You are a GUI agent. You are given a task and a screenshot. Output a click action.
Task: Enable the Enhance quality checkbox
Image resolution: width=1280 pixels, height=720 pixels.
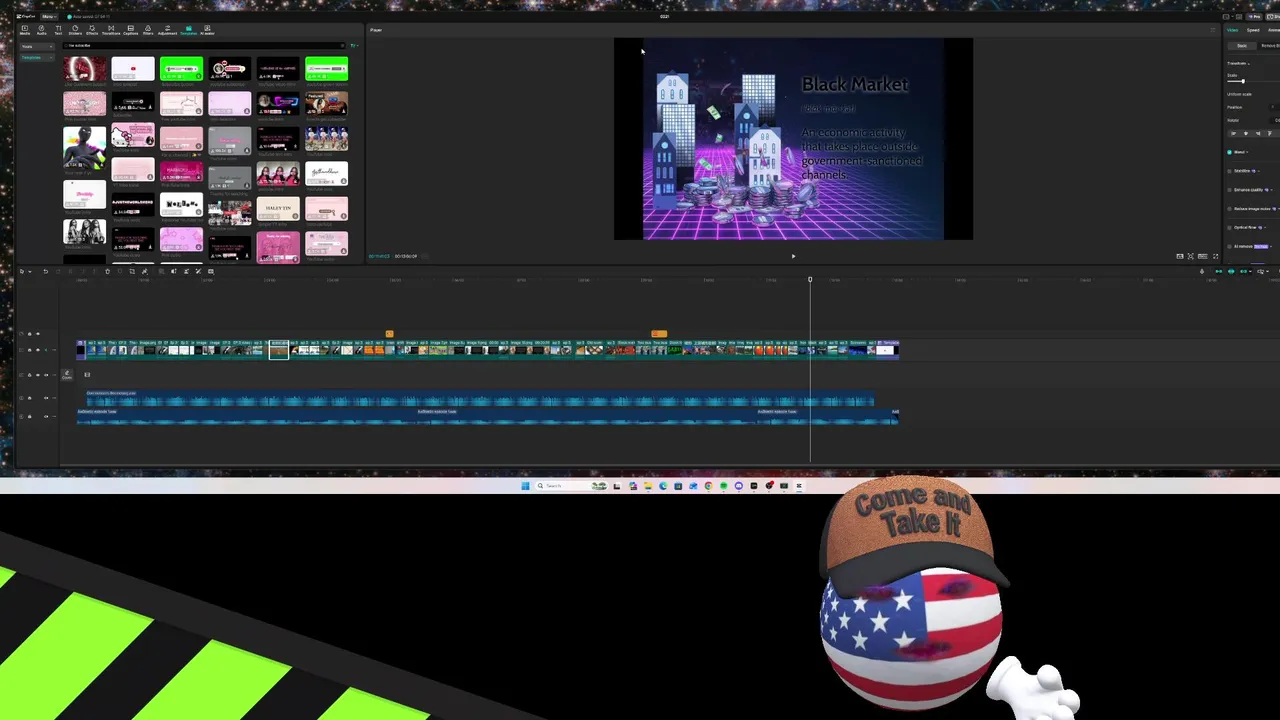point(1229,190)
